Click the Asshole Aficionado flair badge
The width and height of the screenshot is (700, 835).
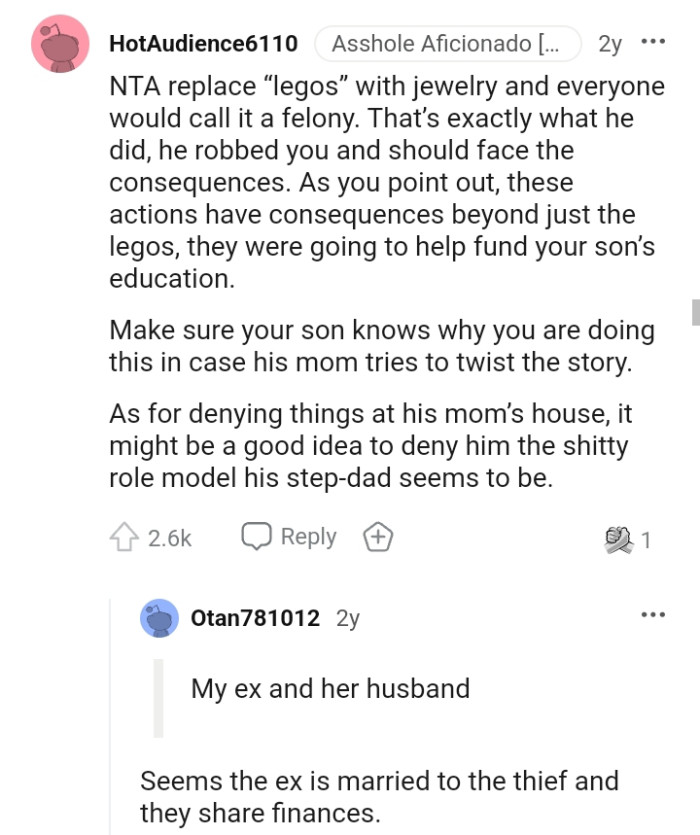point(447,44)
